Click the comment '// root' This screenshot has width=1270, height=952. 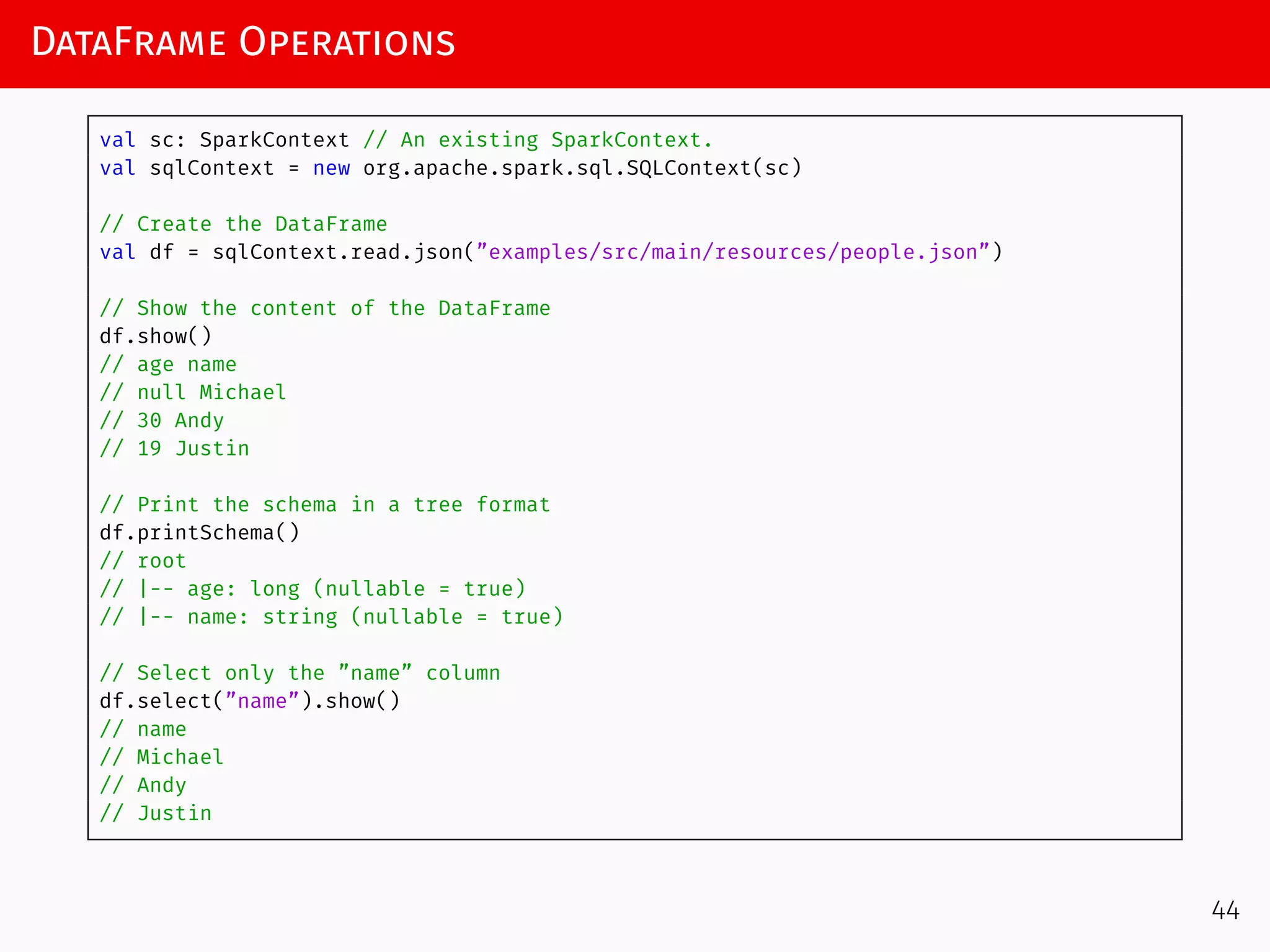[143, 561]
